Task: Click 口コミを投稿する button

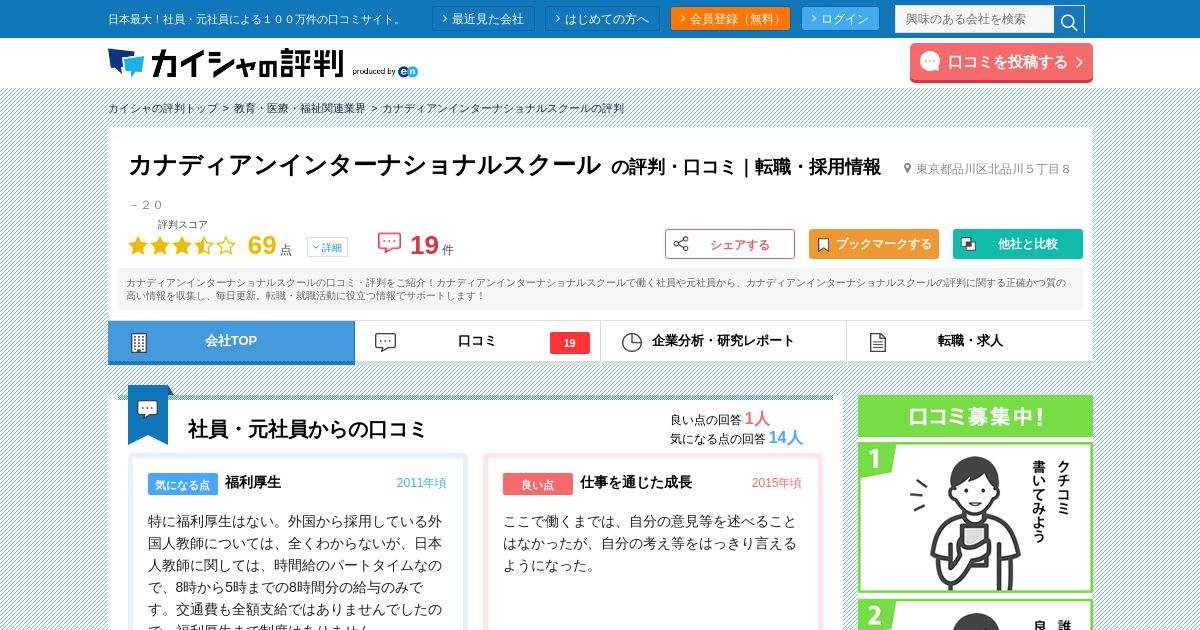Action: click(x=1001, y=62)
